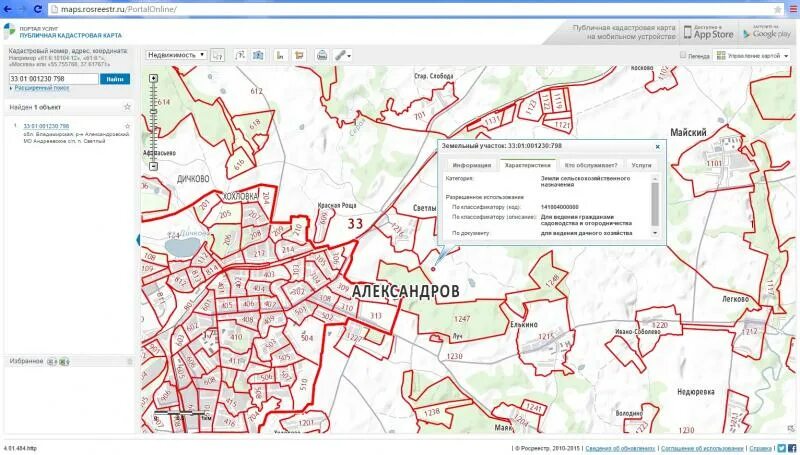Click parcel 1247 label on map
Viewport: 800px width, 455px height.
462,319
